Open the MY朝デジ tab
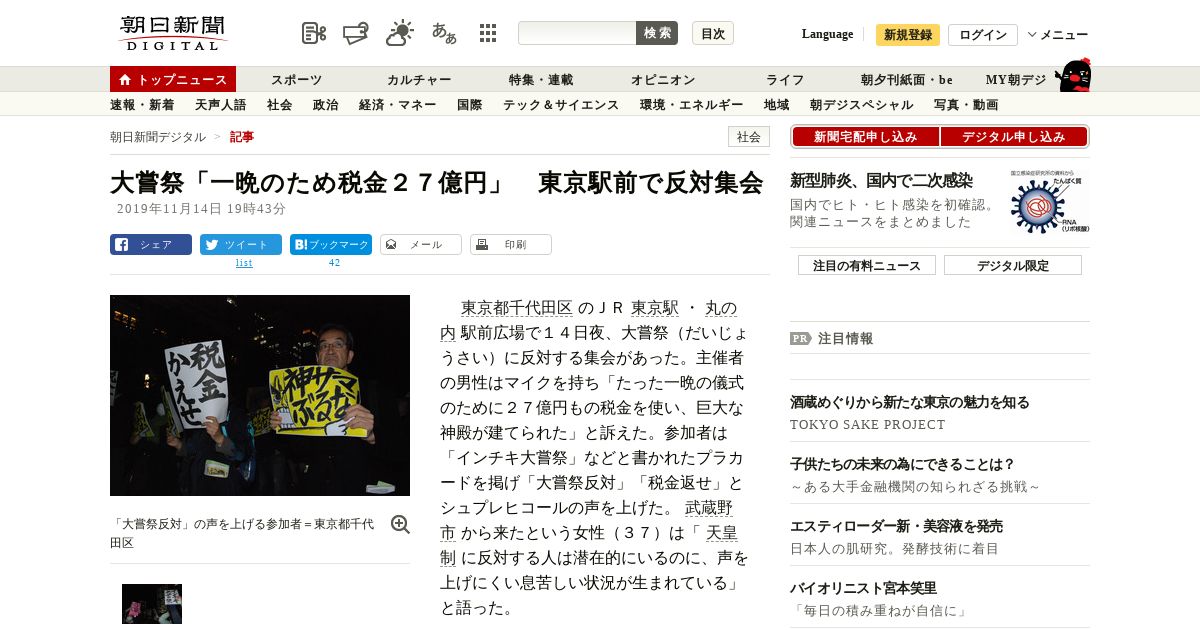 coord(1016,80)
